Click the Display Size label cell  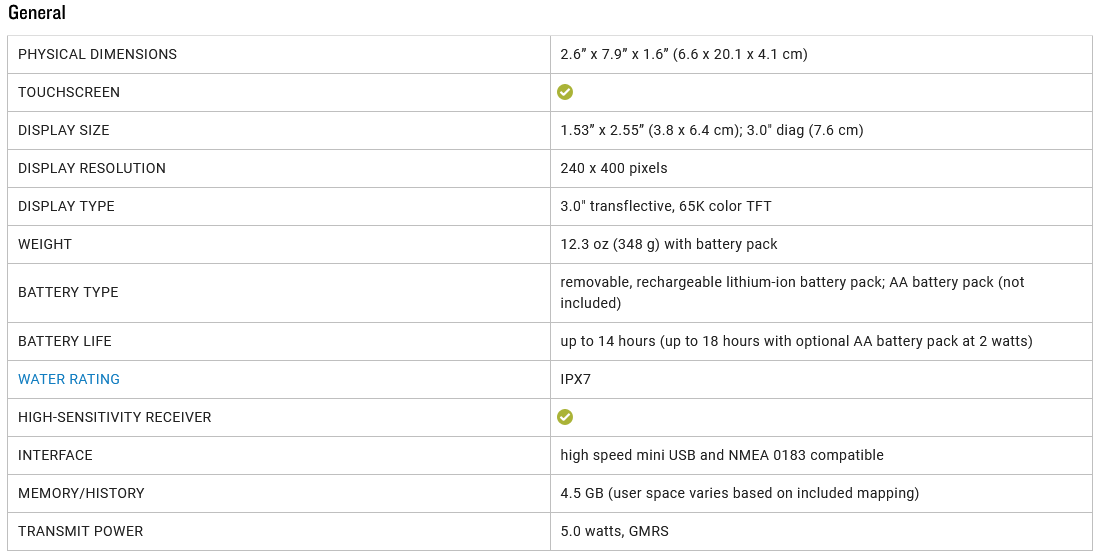(x=64, y=130)
